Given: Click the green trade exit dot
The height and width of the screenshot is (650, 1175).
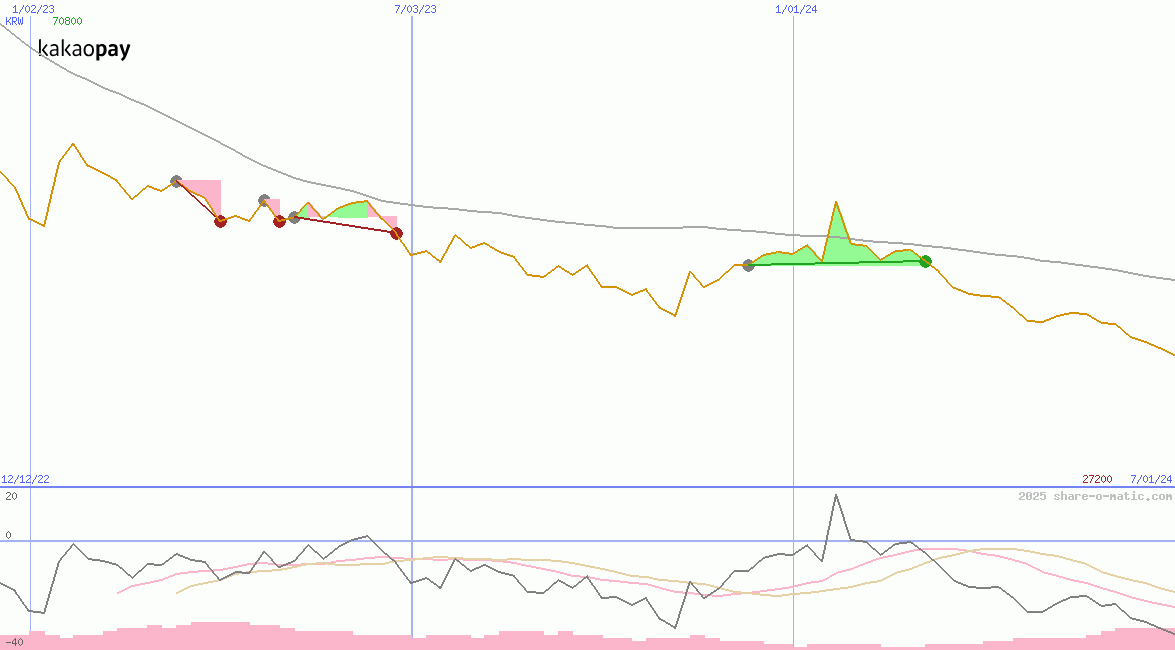Looking at the screenshot, I should 925,261.
